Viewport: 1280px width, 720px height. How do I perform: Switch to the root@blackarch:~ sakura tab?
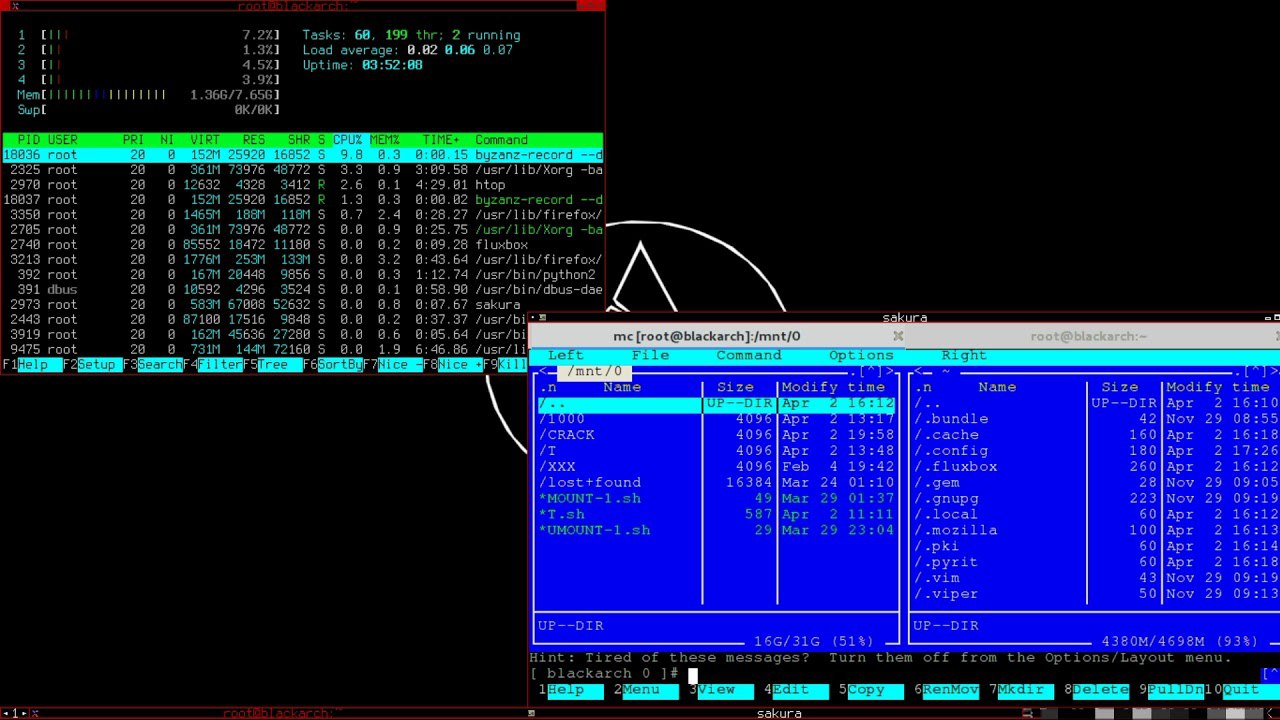pos(1088,336)
